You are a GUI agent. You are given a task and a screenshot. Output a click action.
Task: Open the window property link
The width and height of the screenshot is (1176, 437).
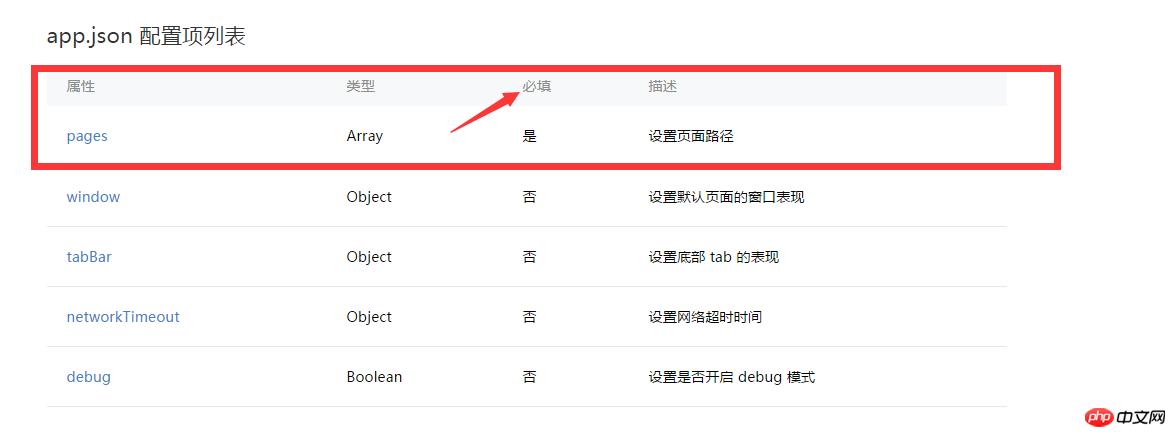93,197
